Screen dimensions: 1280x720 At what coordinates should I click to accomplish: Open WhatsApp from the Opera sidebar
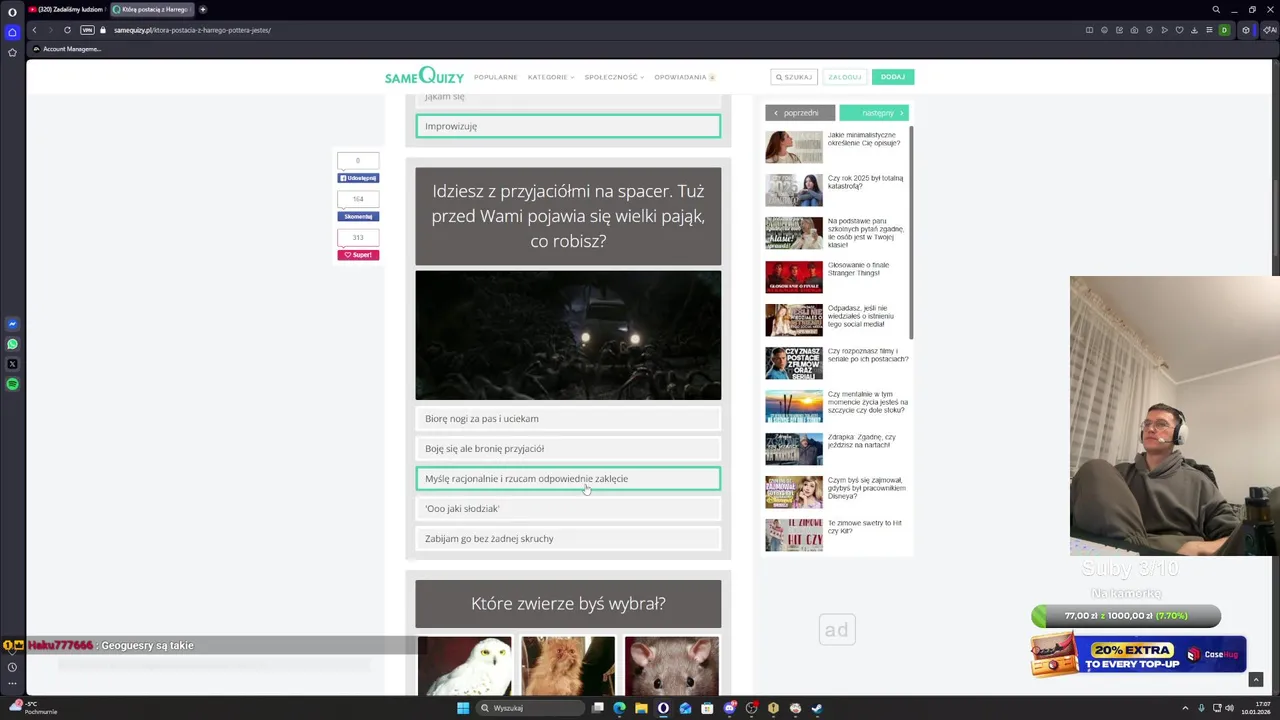pos(12,344)
